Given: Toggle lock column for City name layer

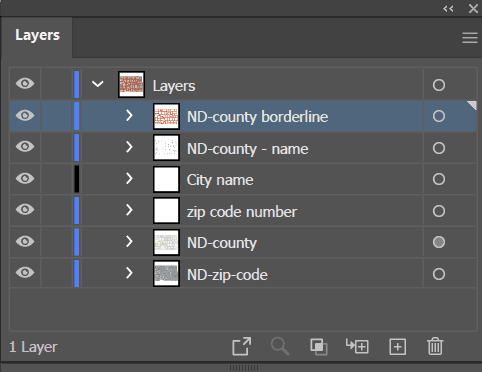Looking at the screenshot, I should (57, 179).
